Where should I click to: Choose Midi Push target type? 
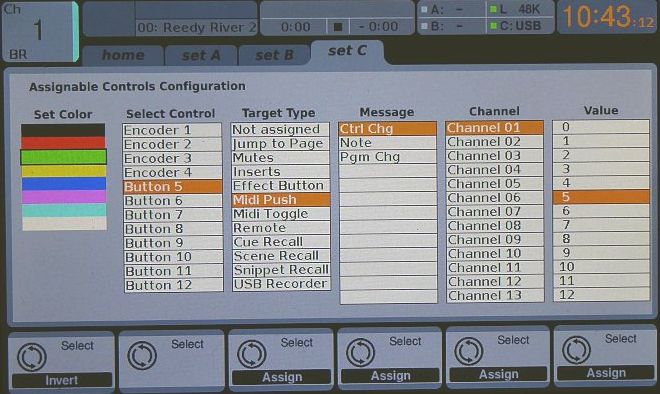point(281,200)
